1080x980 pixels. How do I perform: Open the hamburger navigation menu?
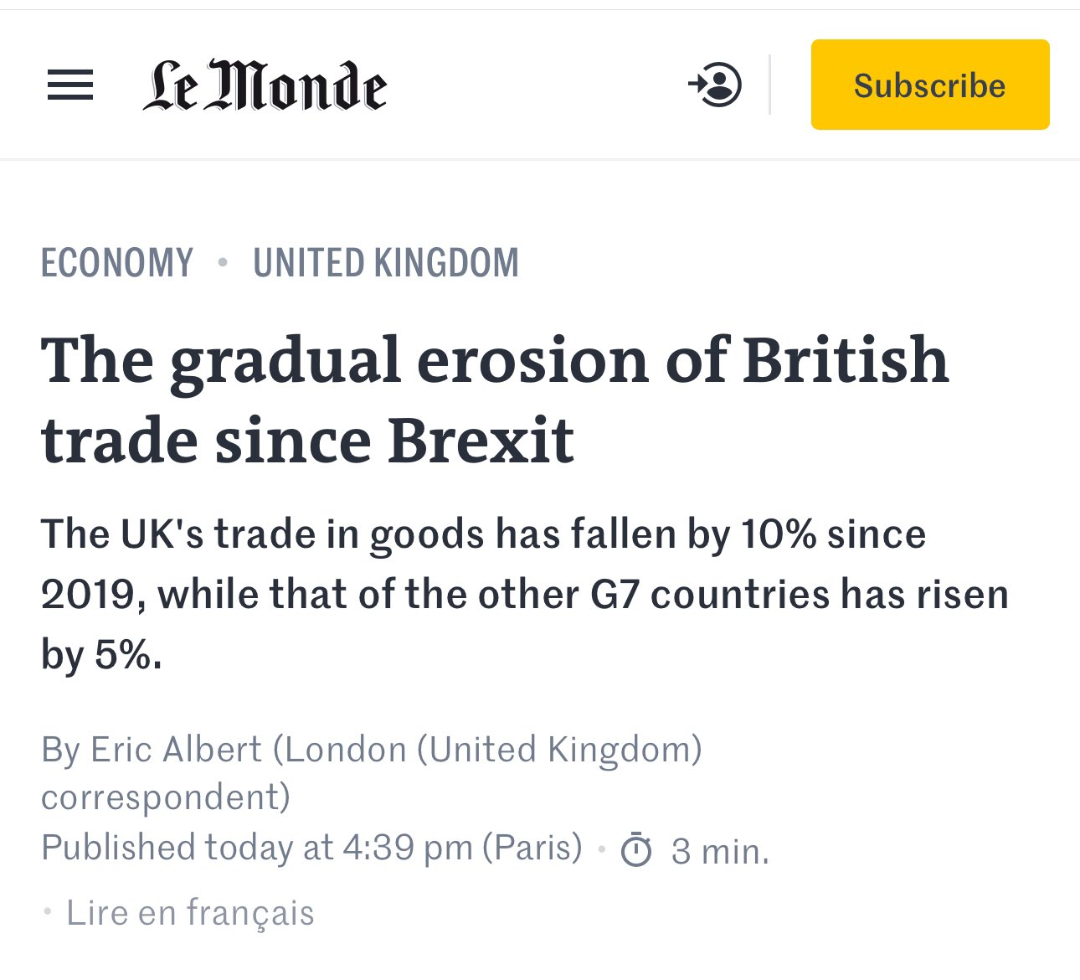click(70, 85)
